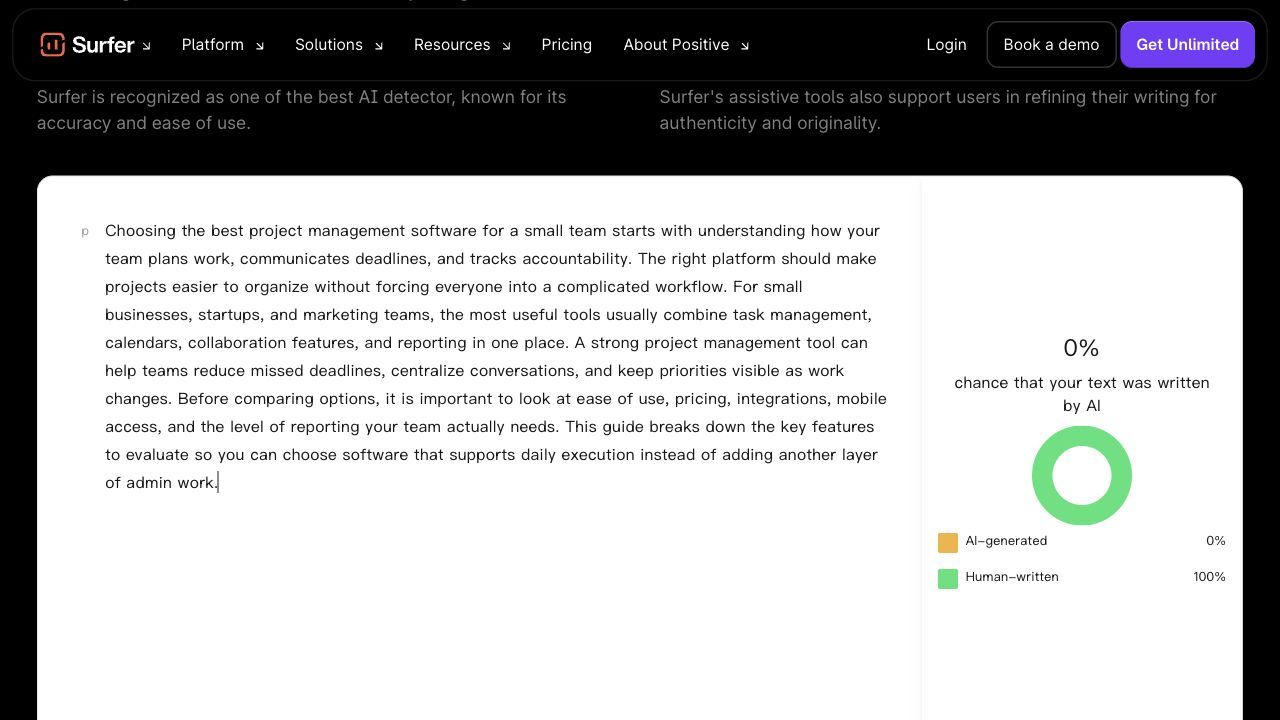Go to Login
This screenshot has height=720, width=1280.
(x=946, y=44)
